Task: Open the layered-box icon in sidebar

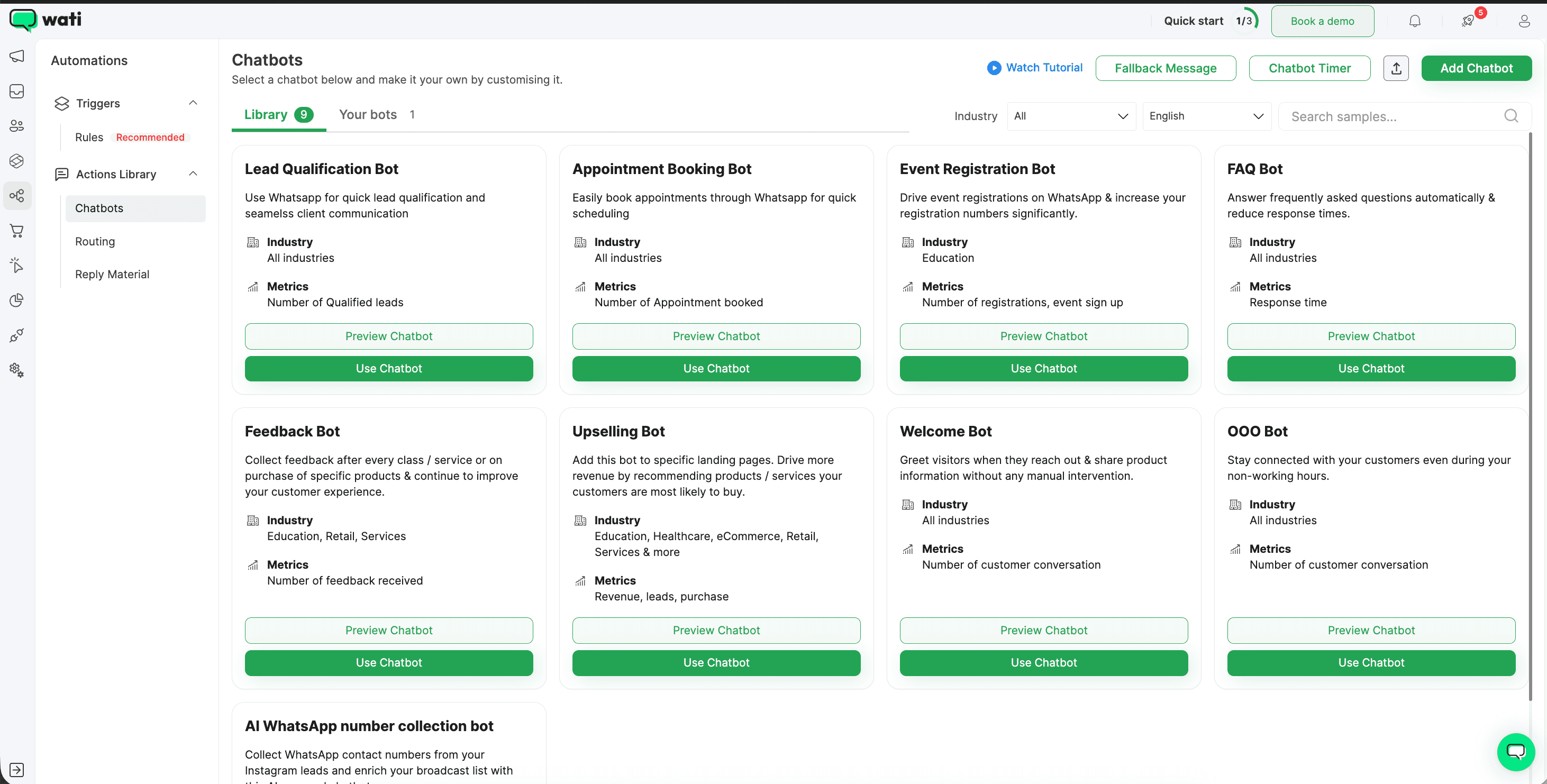Action: coord(17,161)
